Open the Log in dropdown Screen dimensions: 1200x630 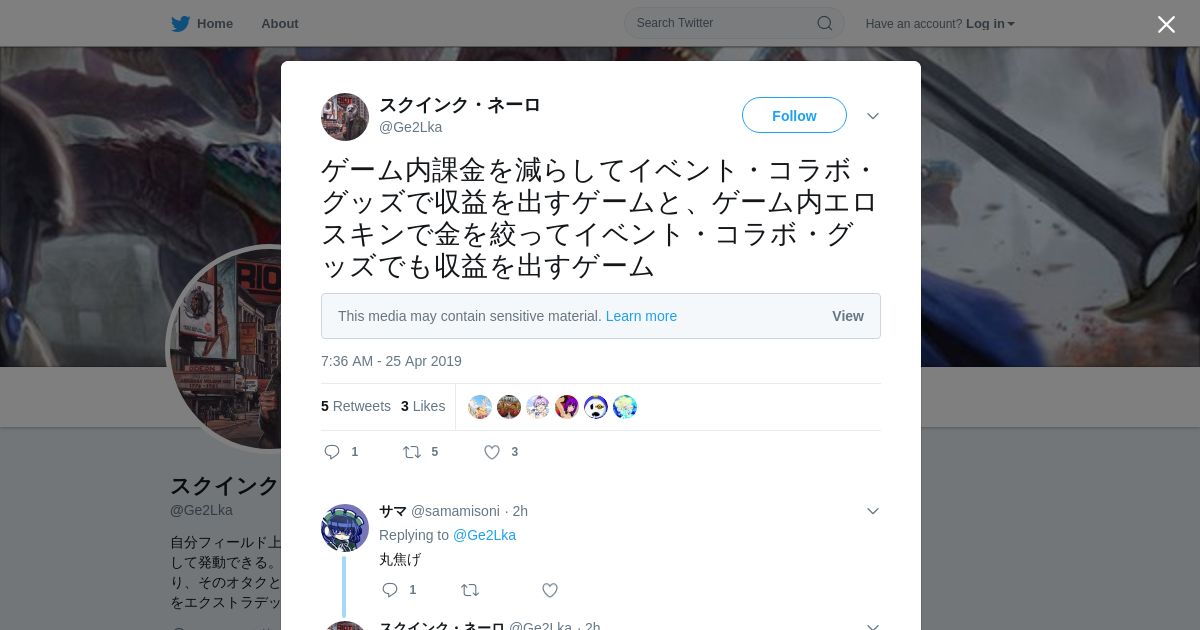pyautogui.click(x=990, y=24)
